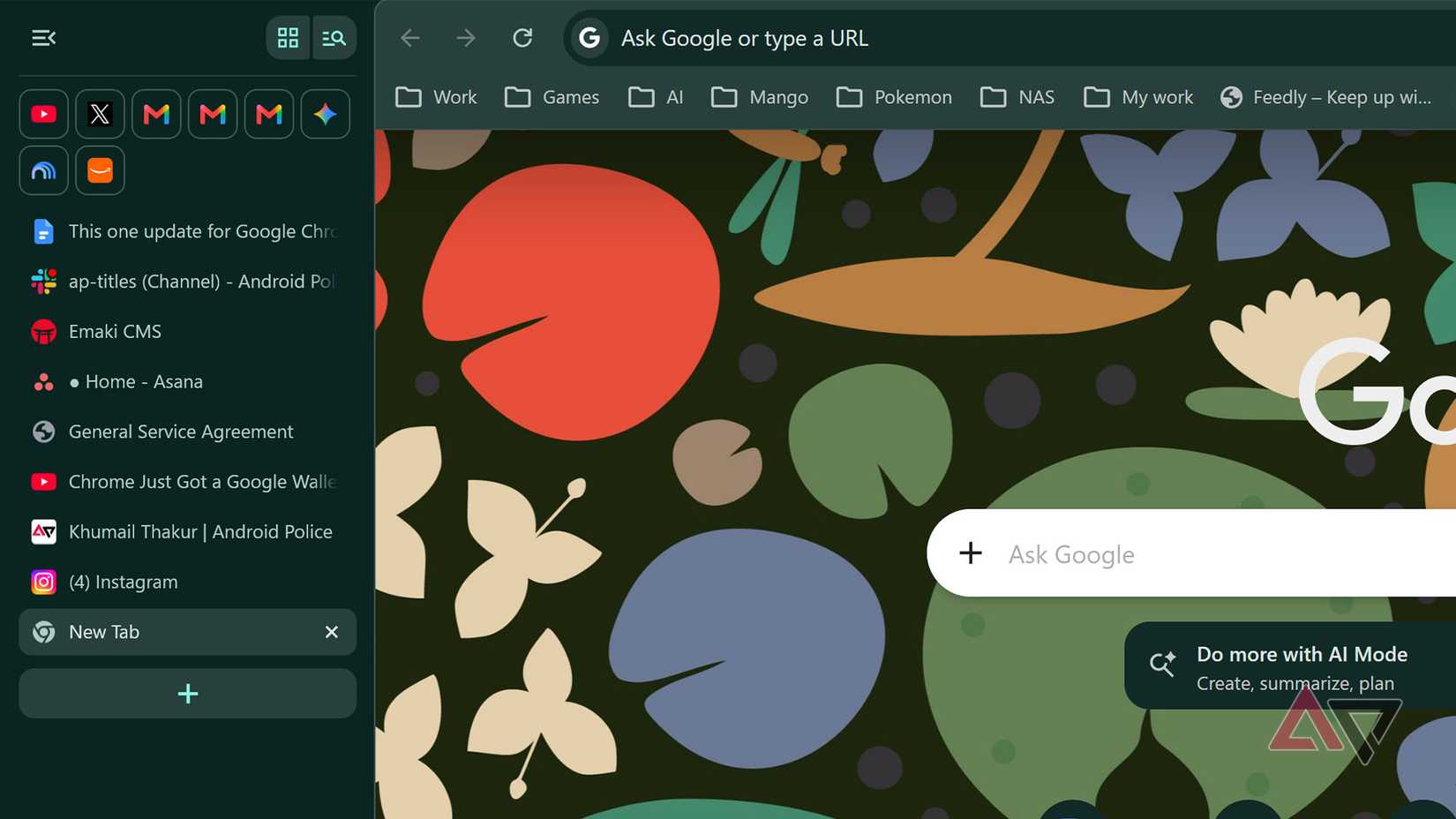Collapse the vertical tabs sidebar
The image size is (1456, 819).
click(x=44, y=38)
